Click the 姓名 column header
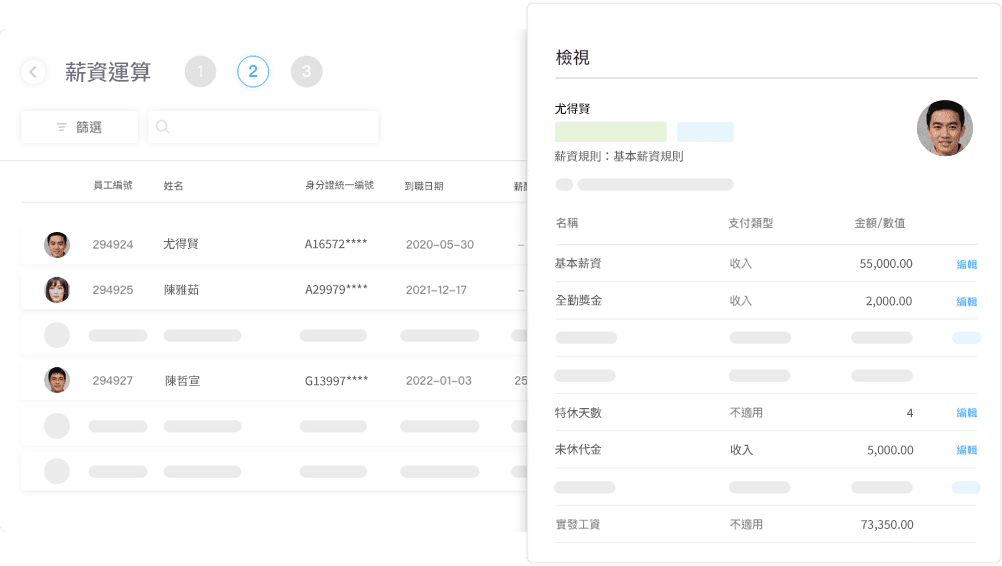Viewport: 1002px width, 566px height. click(173, 186)
